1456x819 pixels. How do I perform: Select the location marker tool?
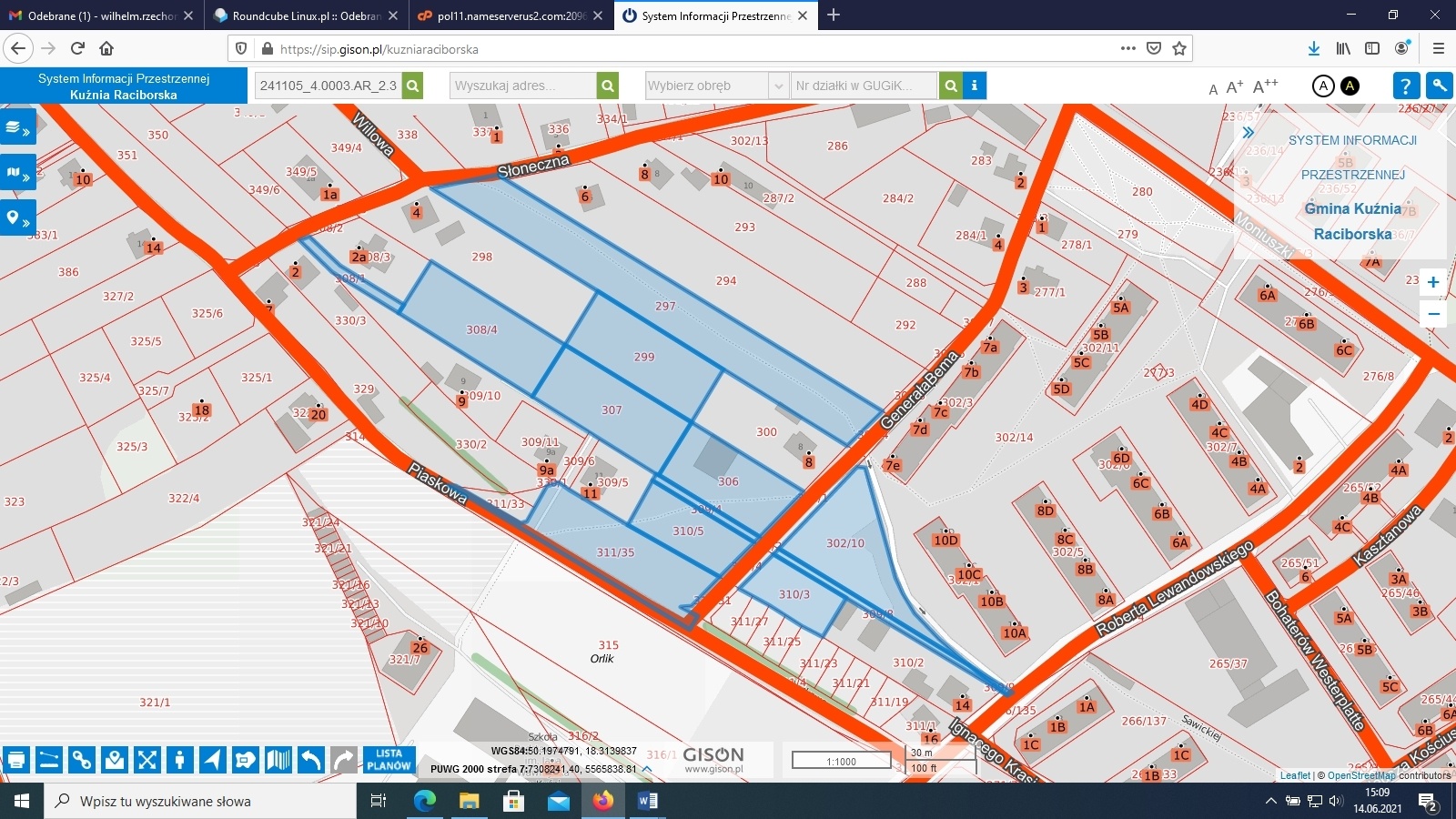[113, 760]
